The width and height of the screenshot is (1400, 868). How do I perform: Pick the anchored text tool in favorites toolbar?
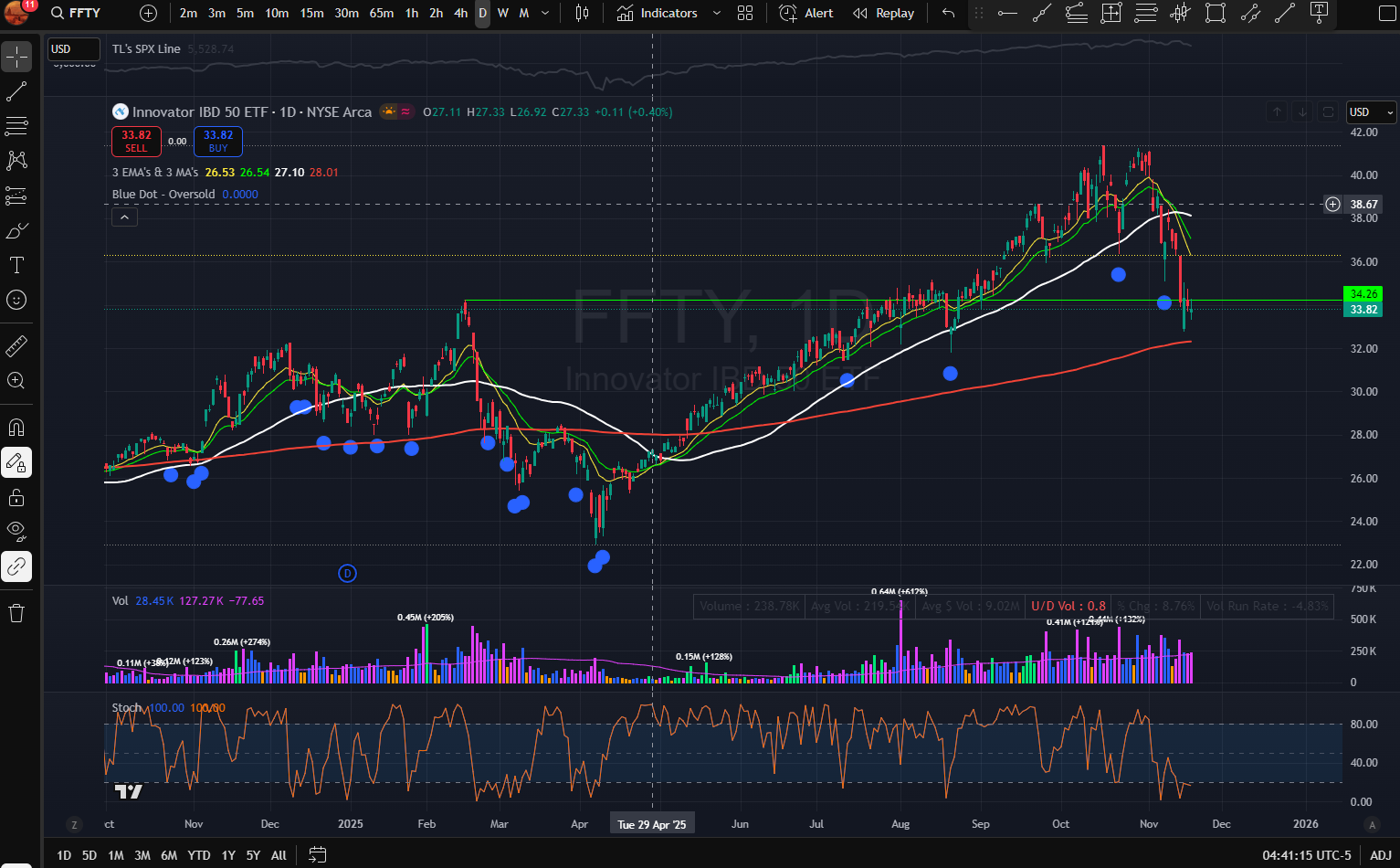coord(1319,13)
